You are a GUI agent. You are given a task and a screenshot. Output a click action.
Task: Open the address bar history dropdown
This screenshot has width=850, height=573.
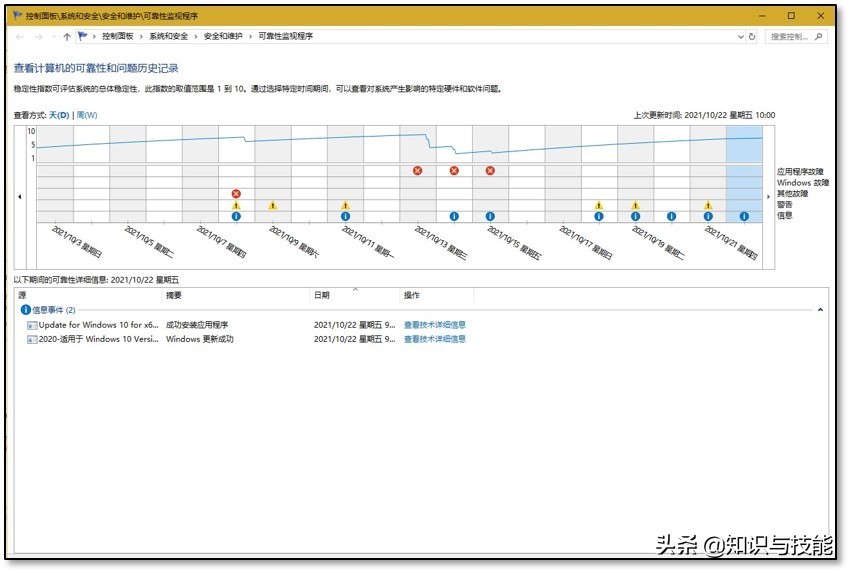point(740,36)
